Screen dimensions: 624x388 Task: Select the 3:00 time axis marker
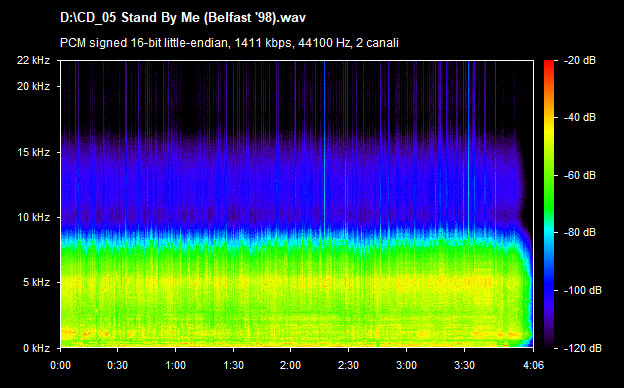click(x=406, y=365)
